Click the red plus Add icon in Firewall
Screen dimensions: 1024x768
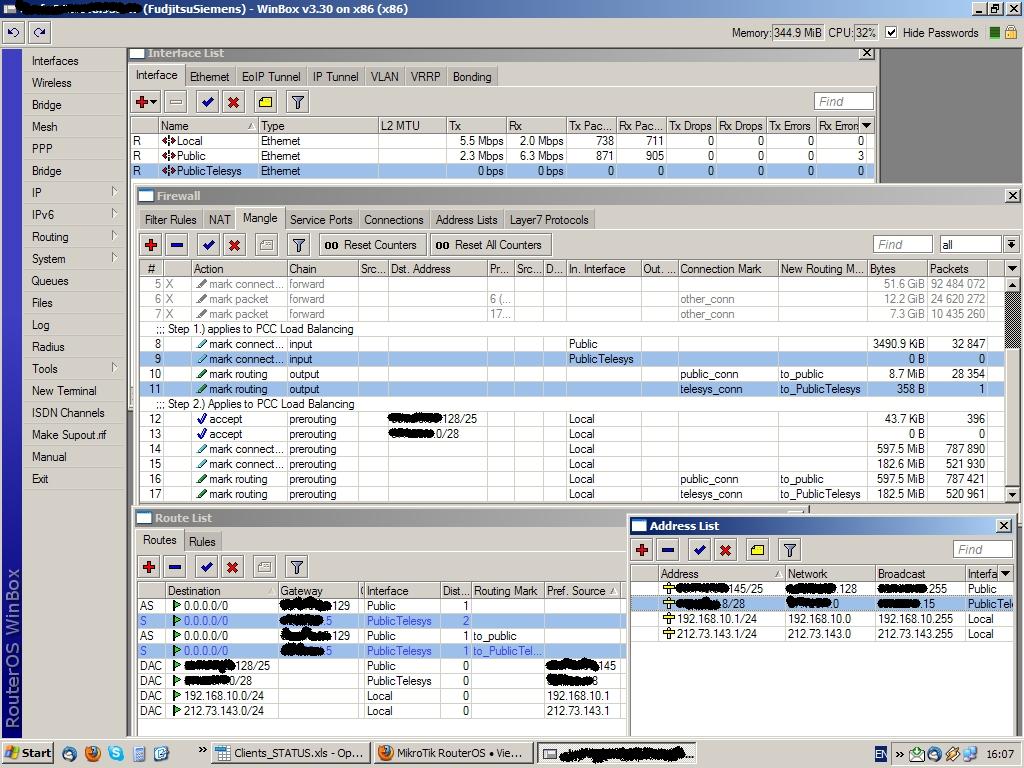click(x=151, y=245)
